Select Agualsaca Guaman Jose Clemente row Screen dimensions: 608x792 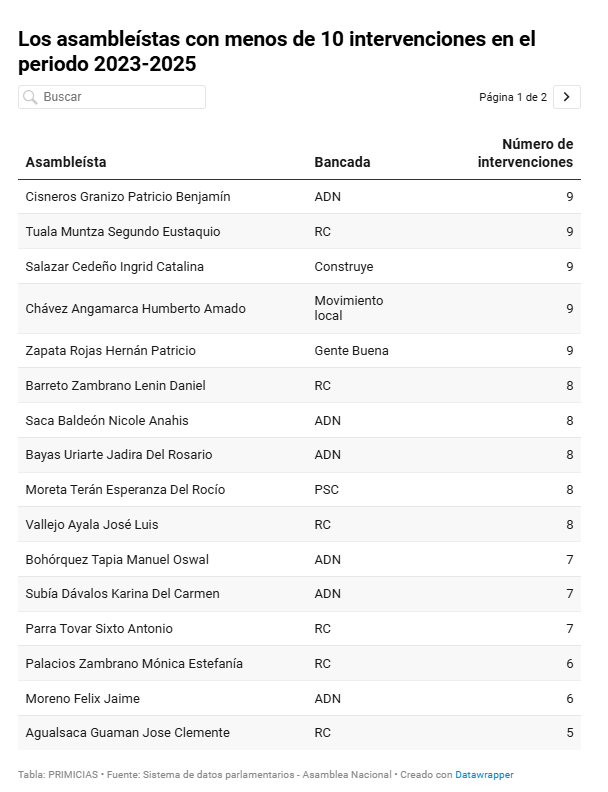pyautogui.click(x=299, y=732)
